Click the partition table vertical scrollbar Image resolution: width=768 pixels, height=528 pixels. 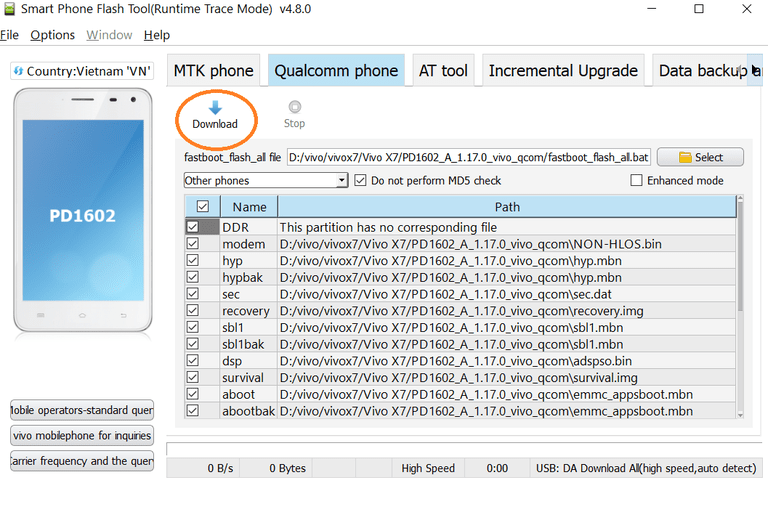click(x=740, y=257)
